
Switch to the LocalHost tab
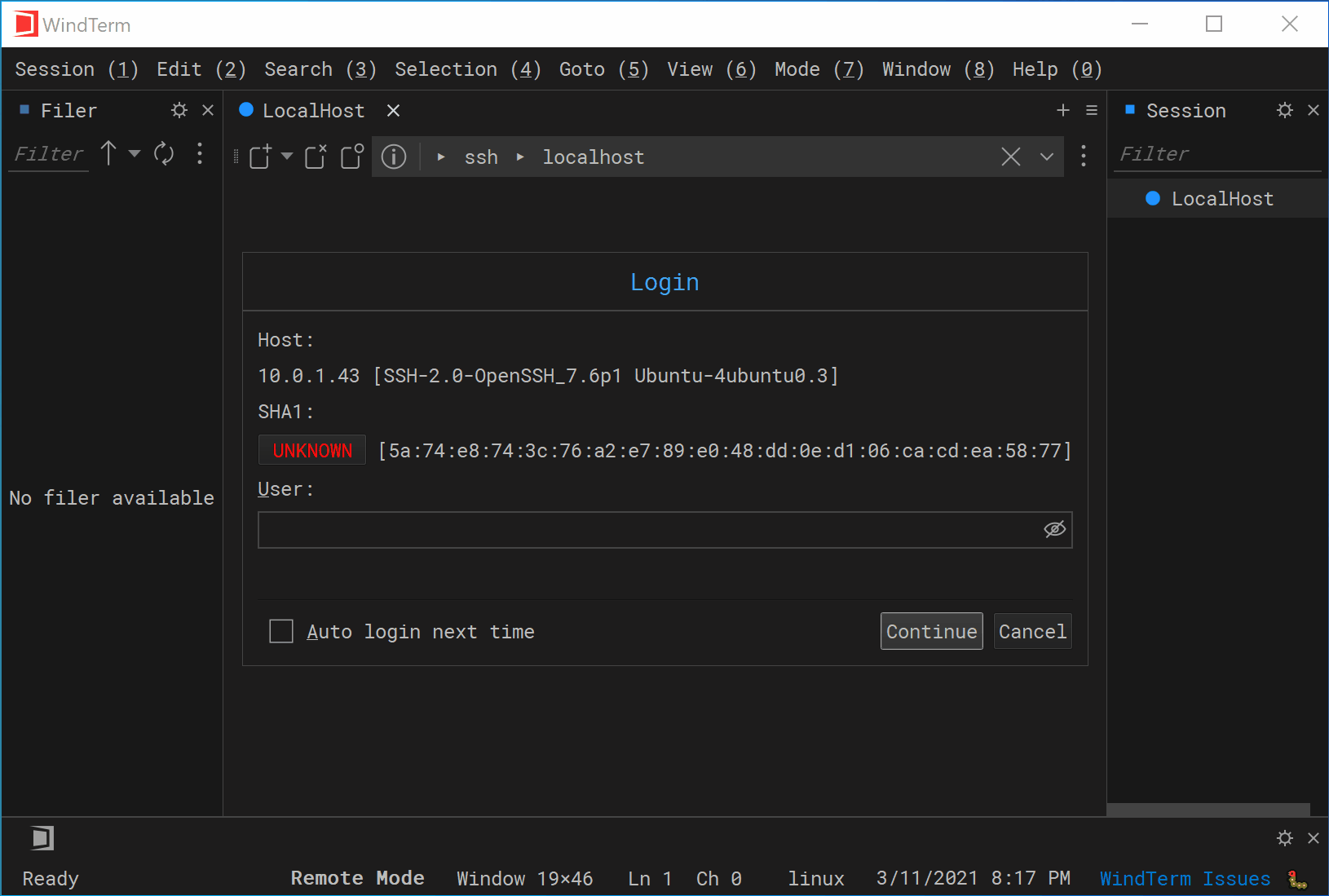click(313, 111)
